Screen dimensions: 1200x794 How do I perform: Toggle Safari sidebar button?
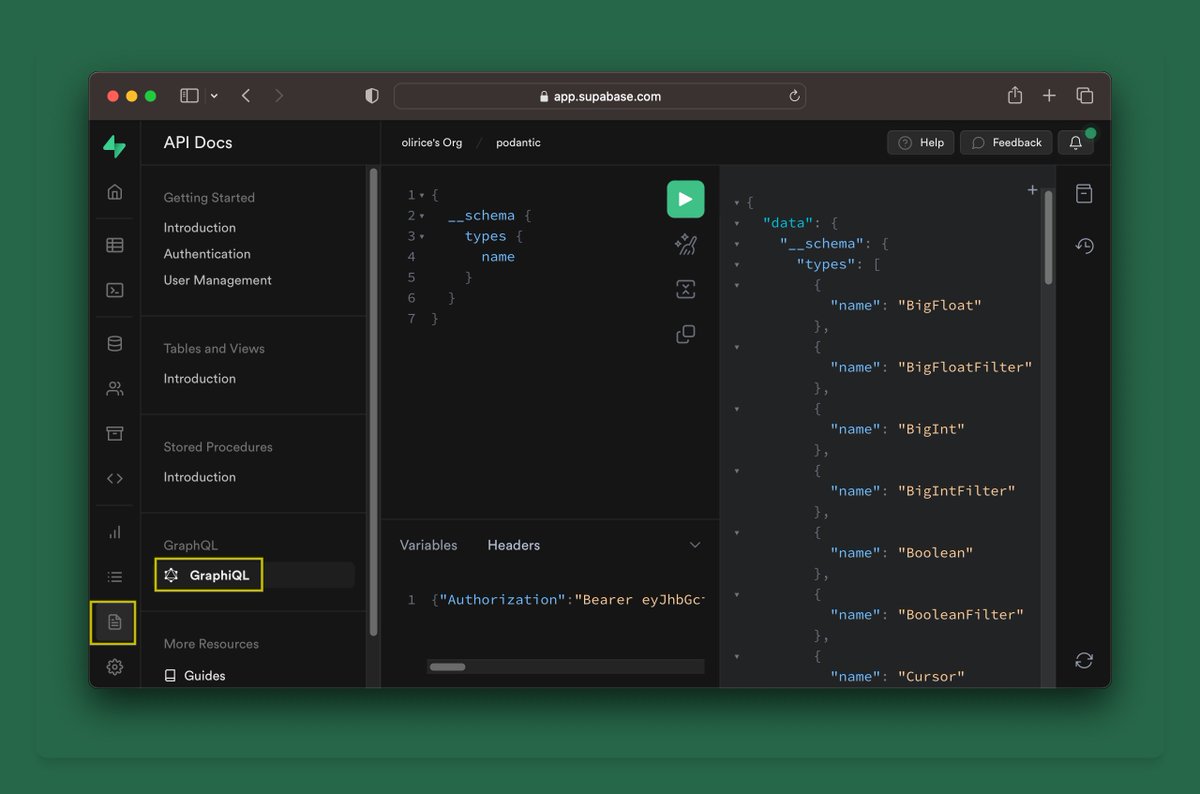coord(189,96)
